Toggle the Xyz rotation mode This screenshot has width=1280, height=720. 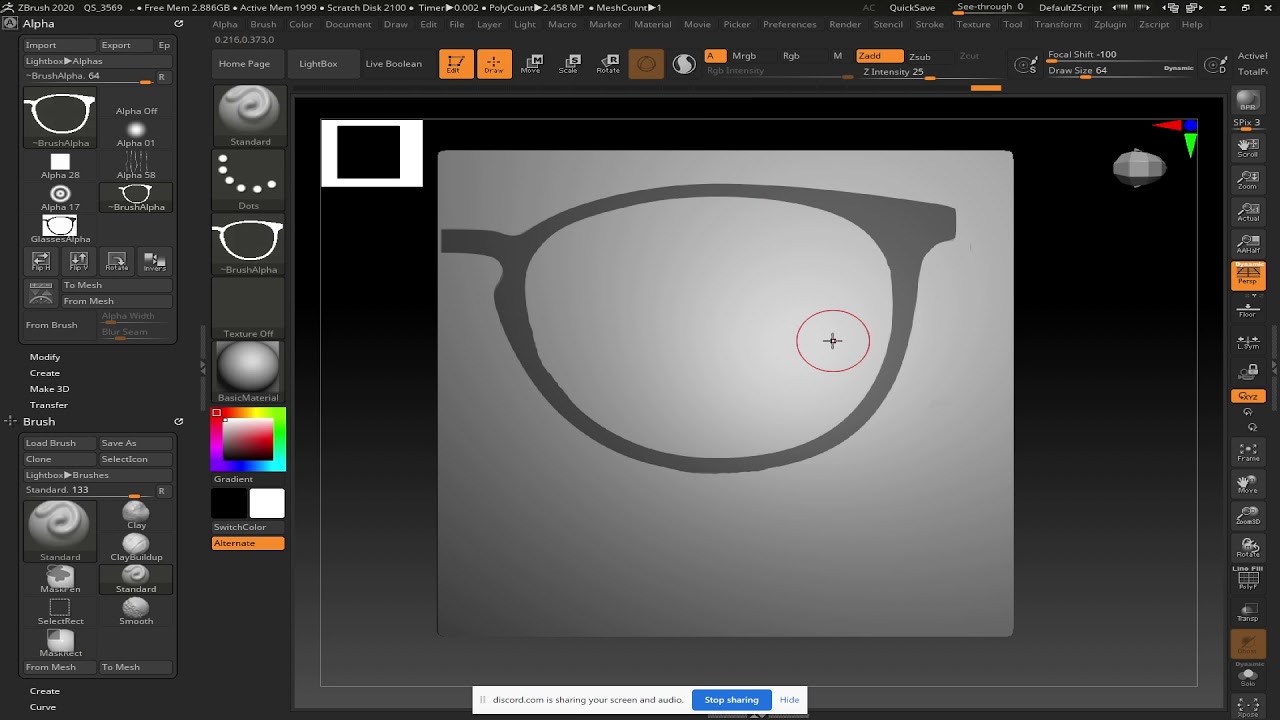1248,397
